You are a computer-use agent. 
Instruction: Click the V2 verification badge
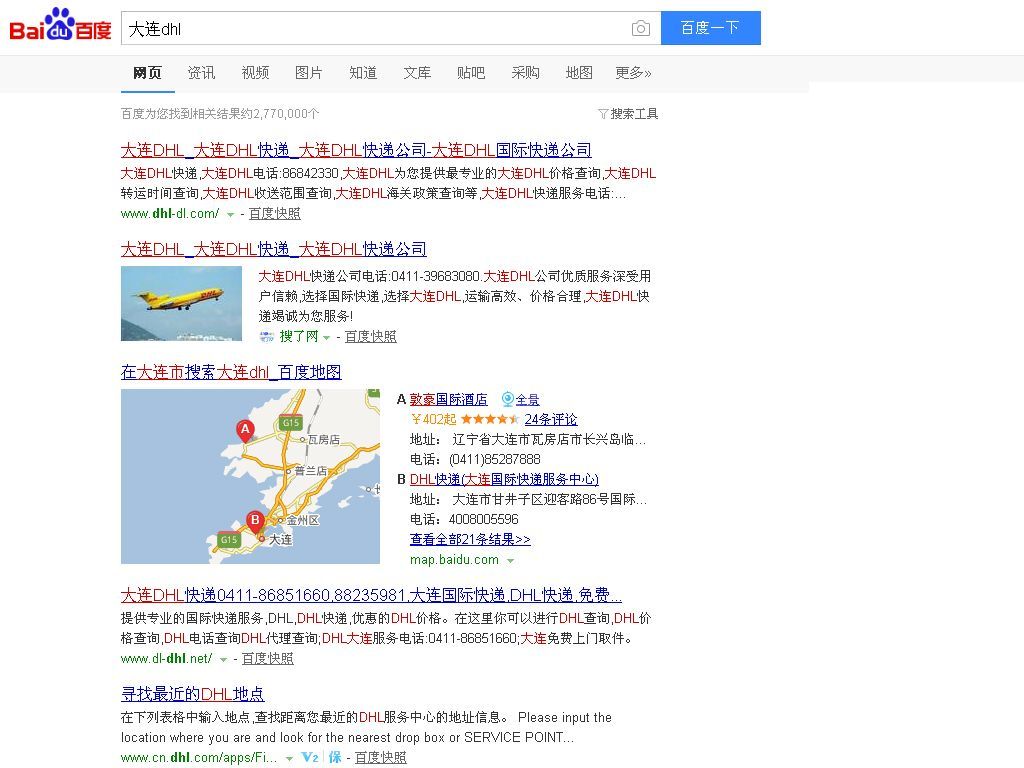[x=310, y=757]
